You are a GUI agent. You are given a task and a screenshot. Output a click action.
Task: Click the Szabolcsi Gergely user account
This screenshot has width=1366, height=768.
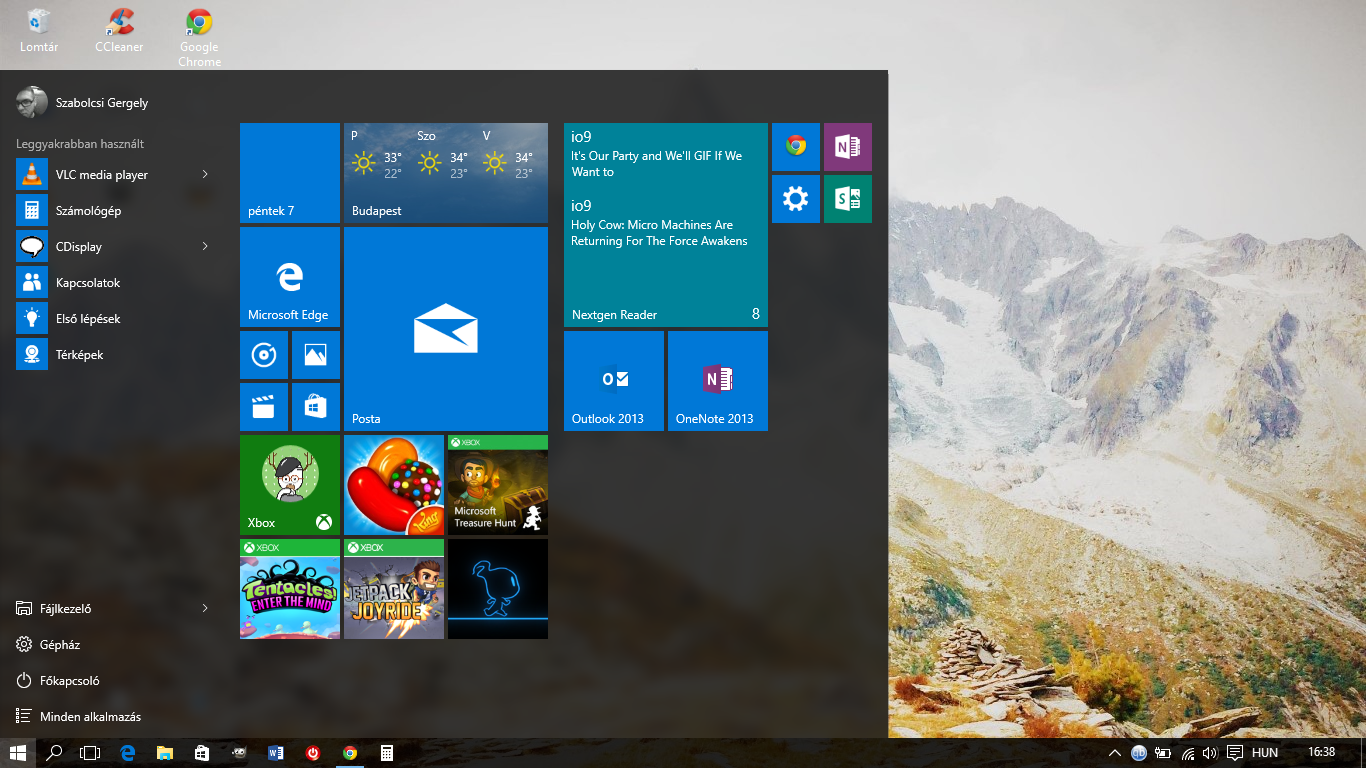tap(82, 102)
